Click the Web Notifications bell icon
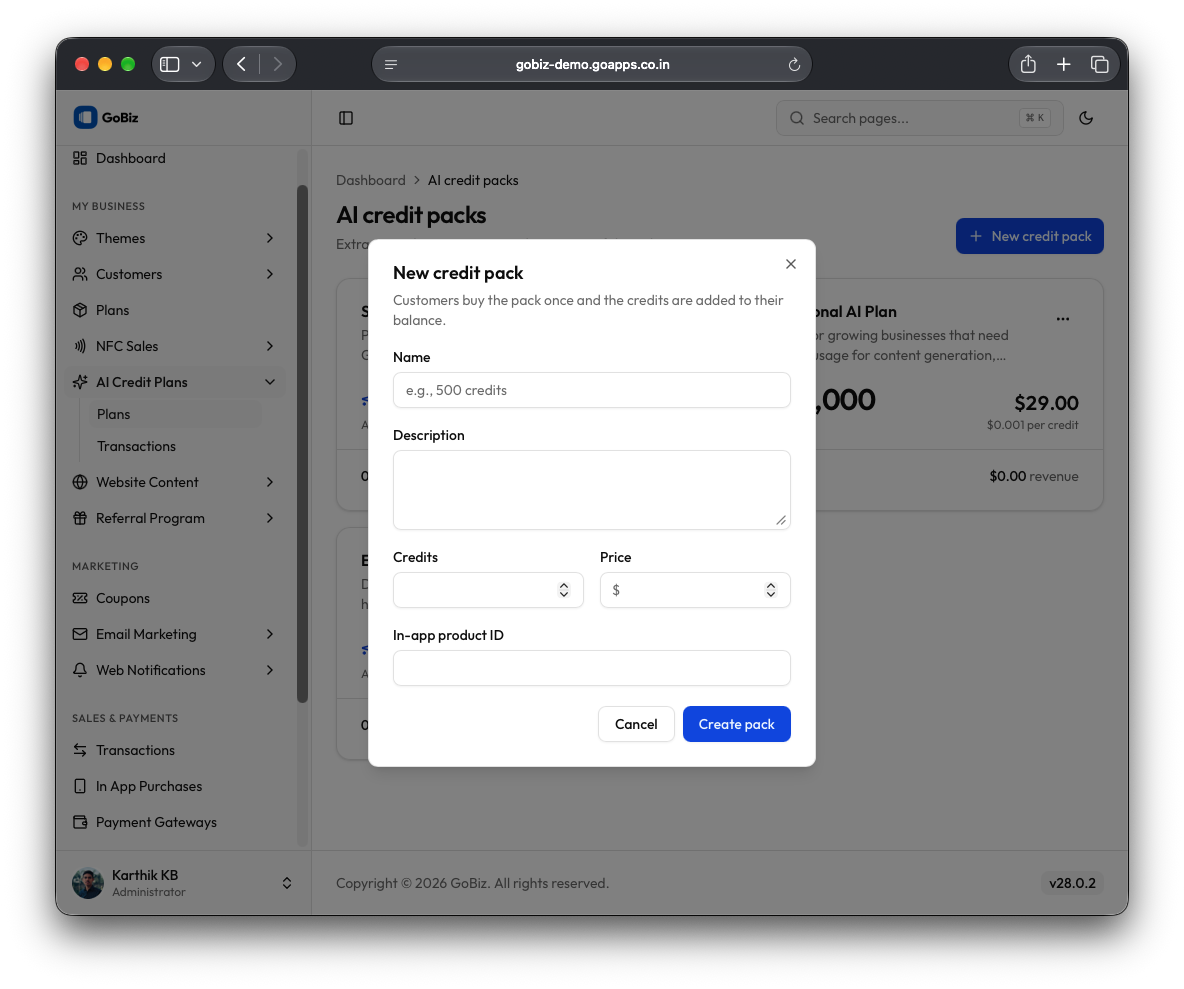 click(79, 670)
